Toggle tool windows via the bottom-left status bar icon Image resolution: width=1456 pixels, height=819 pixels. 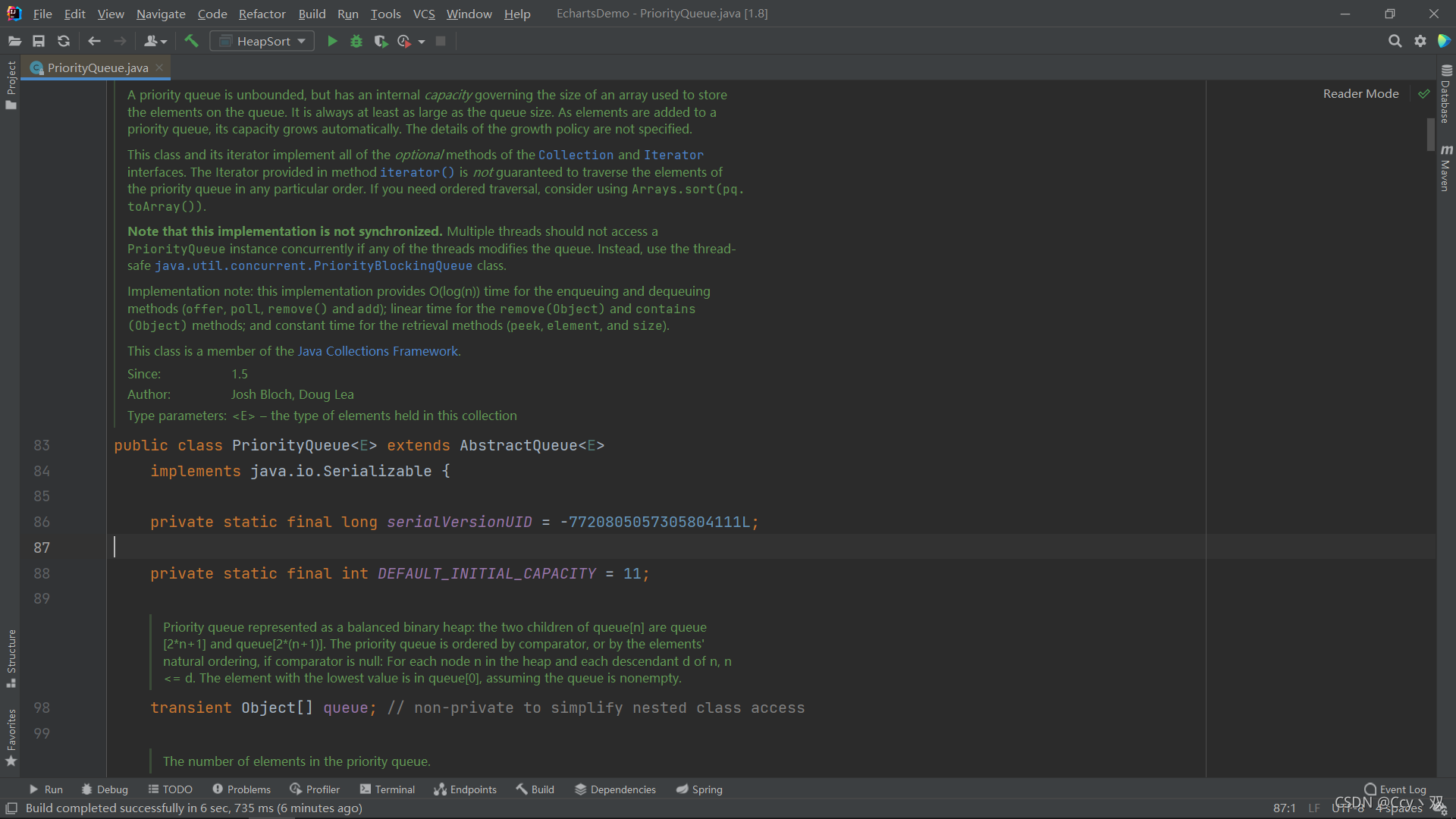[x=11, y=808]
